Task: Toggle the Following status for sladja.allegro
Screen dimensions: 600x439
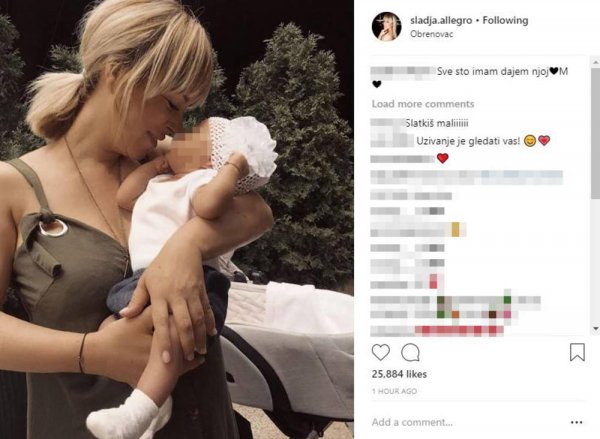Action: 505,20
